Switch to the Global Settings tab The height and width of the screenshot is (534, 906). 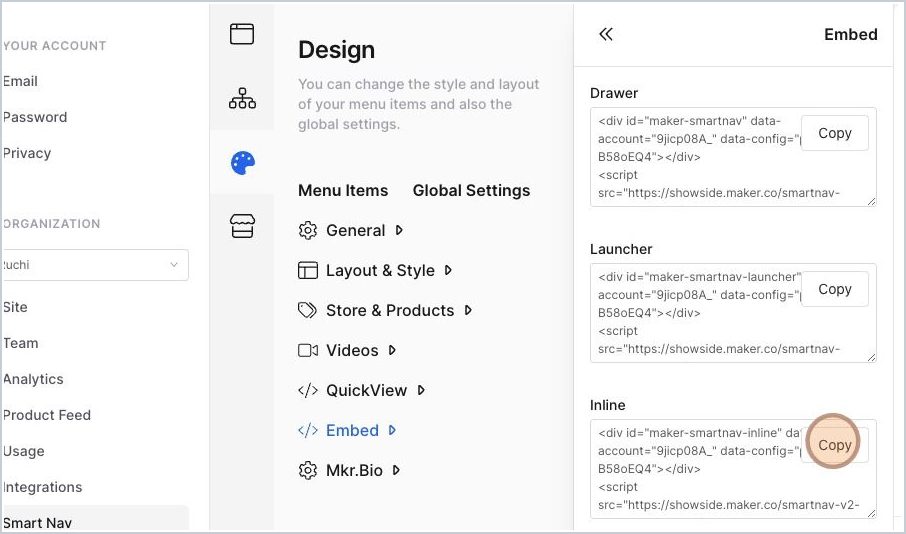coord(471,190)
